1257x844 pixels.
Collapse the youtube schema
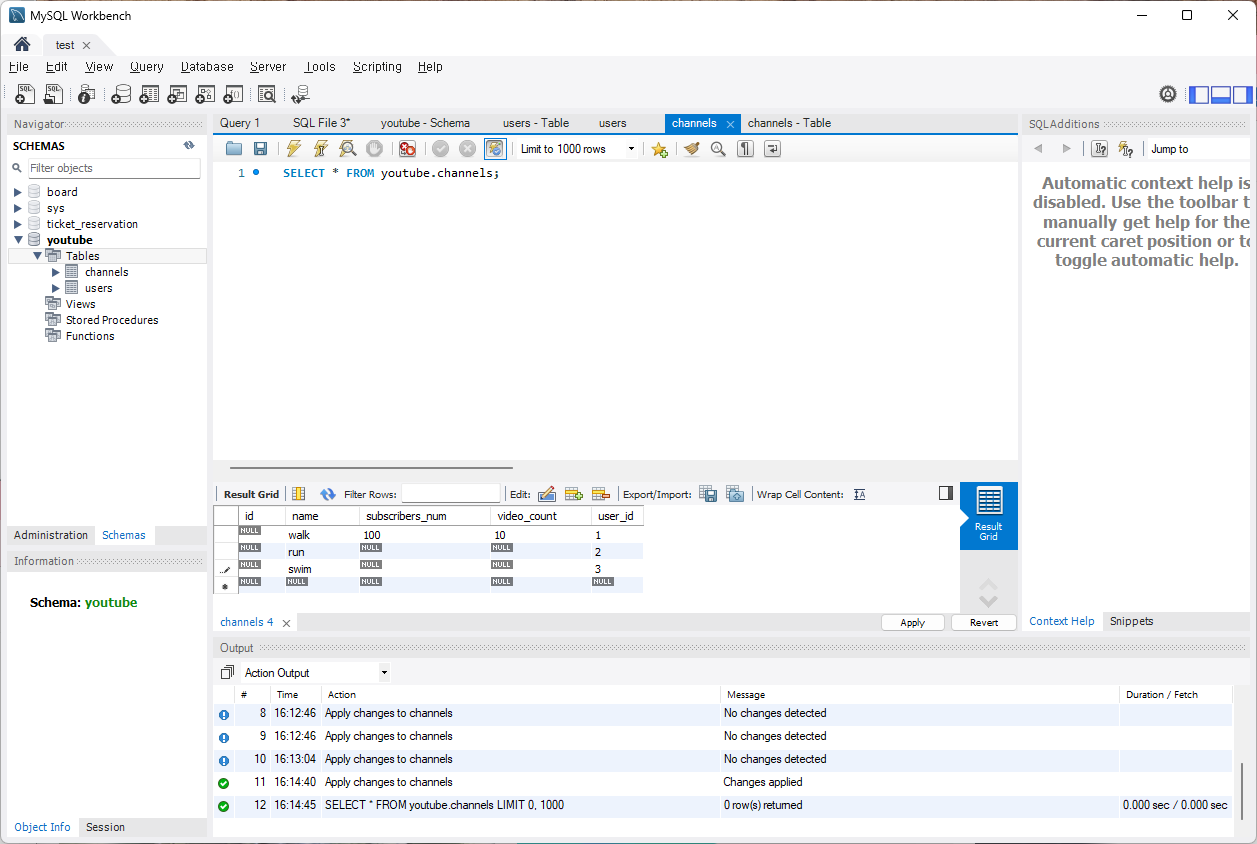(x=18, y=240)
